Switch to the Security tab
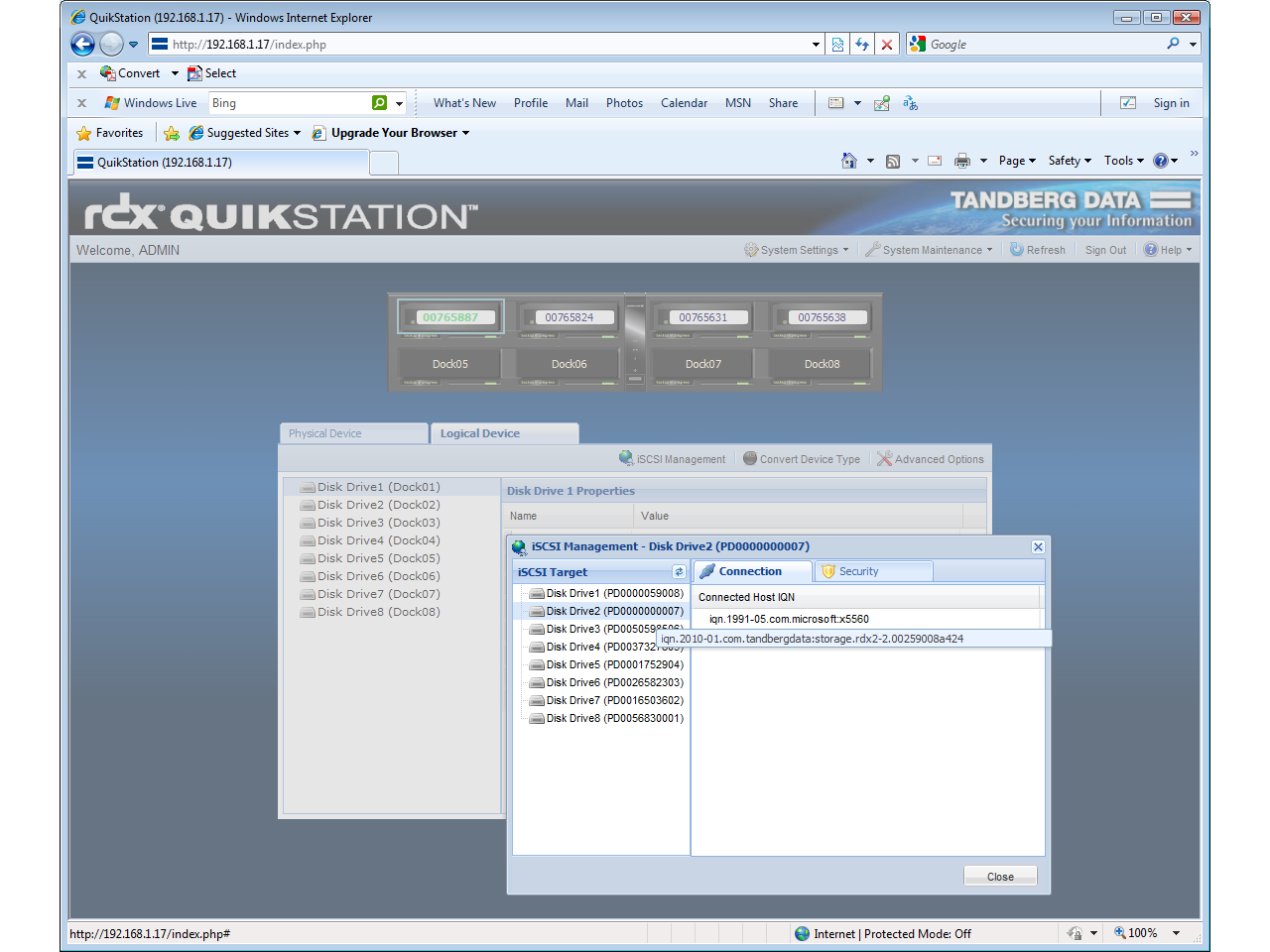The width and height of the screenshot is (1270, 952). click(873, 571)
